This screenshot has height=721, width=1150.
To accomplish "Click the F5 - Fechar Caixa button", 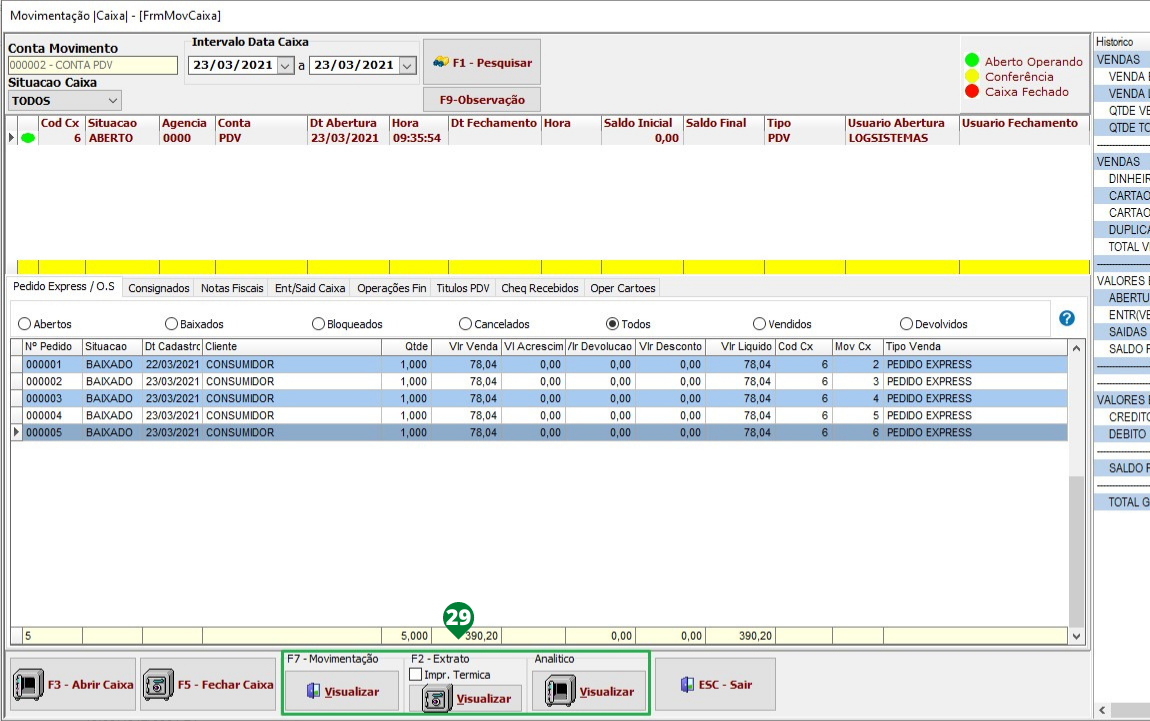I will tap(208, 684).
